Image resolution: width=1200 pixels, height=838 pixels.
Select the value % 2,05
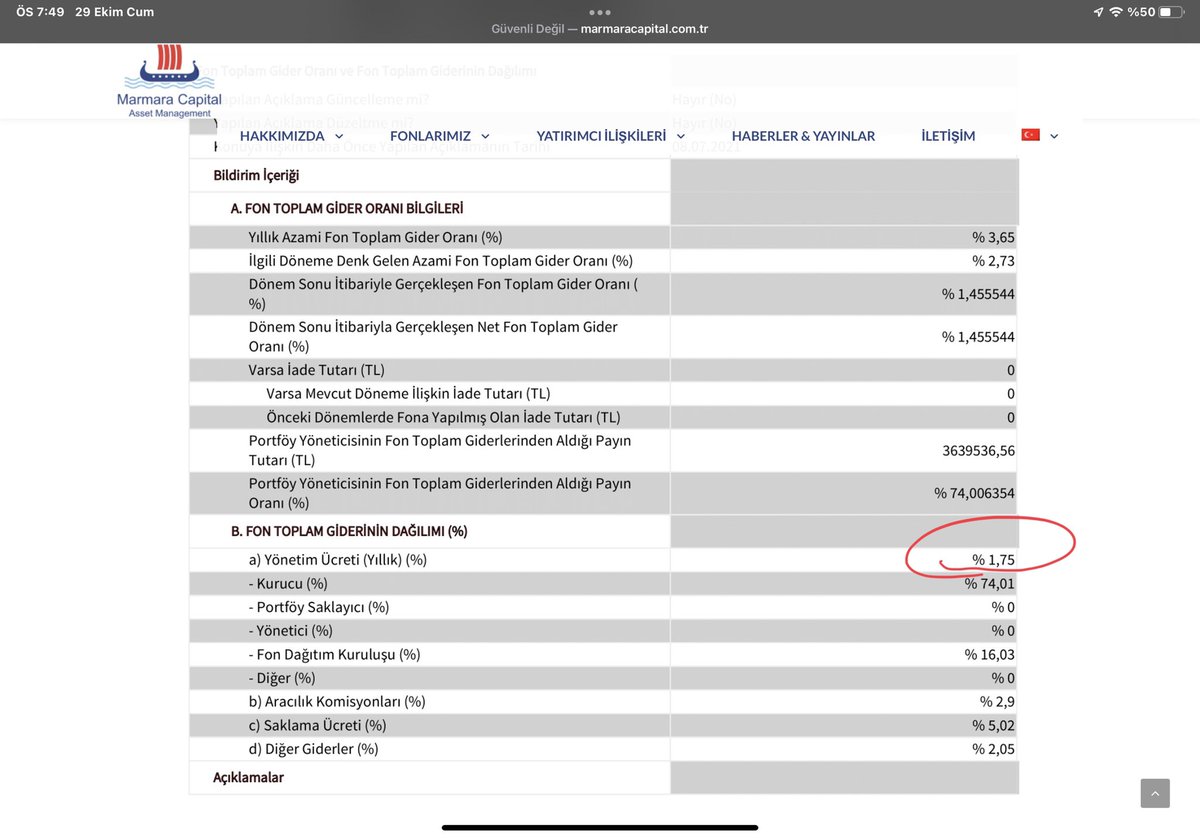pyautogui.click(x=993, y=749)
